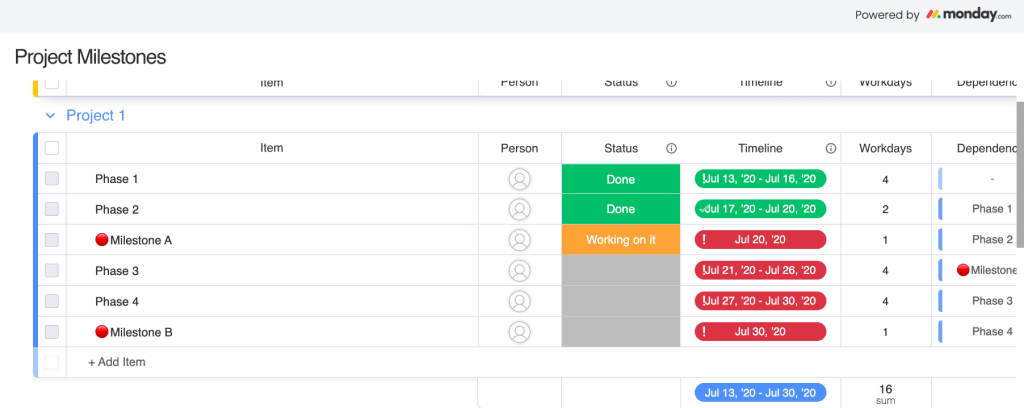The width and height of the screenshot is (1024, 408).
Task: Open the monday.com logo link
Action: (x=968, y=15)
